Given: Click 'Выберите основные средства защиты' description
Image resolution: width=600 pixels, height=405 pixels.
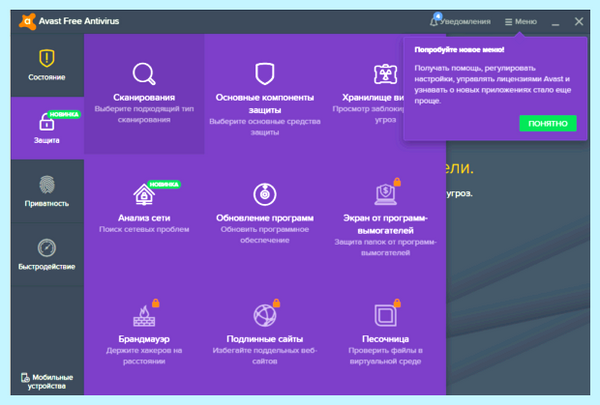Looking at the screenshot, I should point(264,127).
